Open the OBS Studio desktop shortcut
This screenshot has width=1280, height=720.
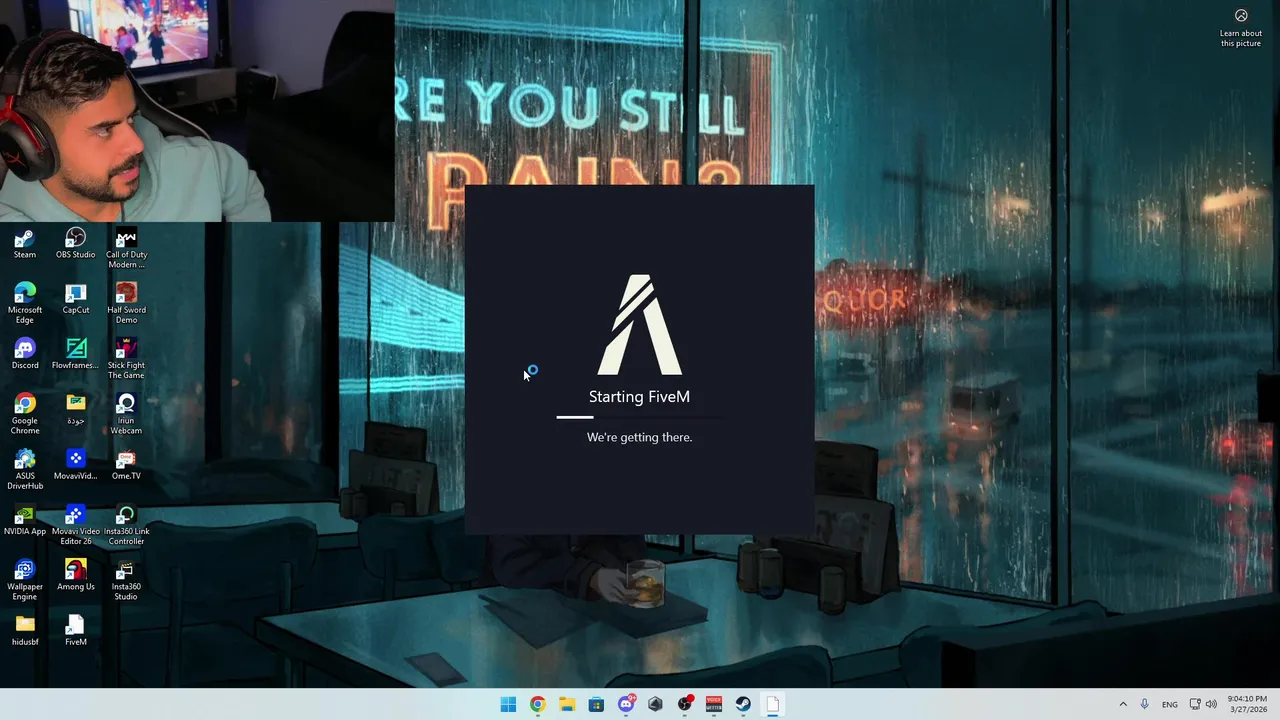(76, 243)
